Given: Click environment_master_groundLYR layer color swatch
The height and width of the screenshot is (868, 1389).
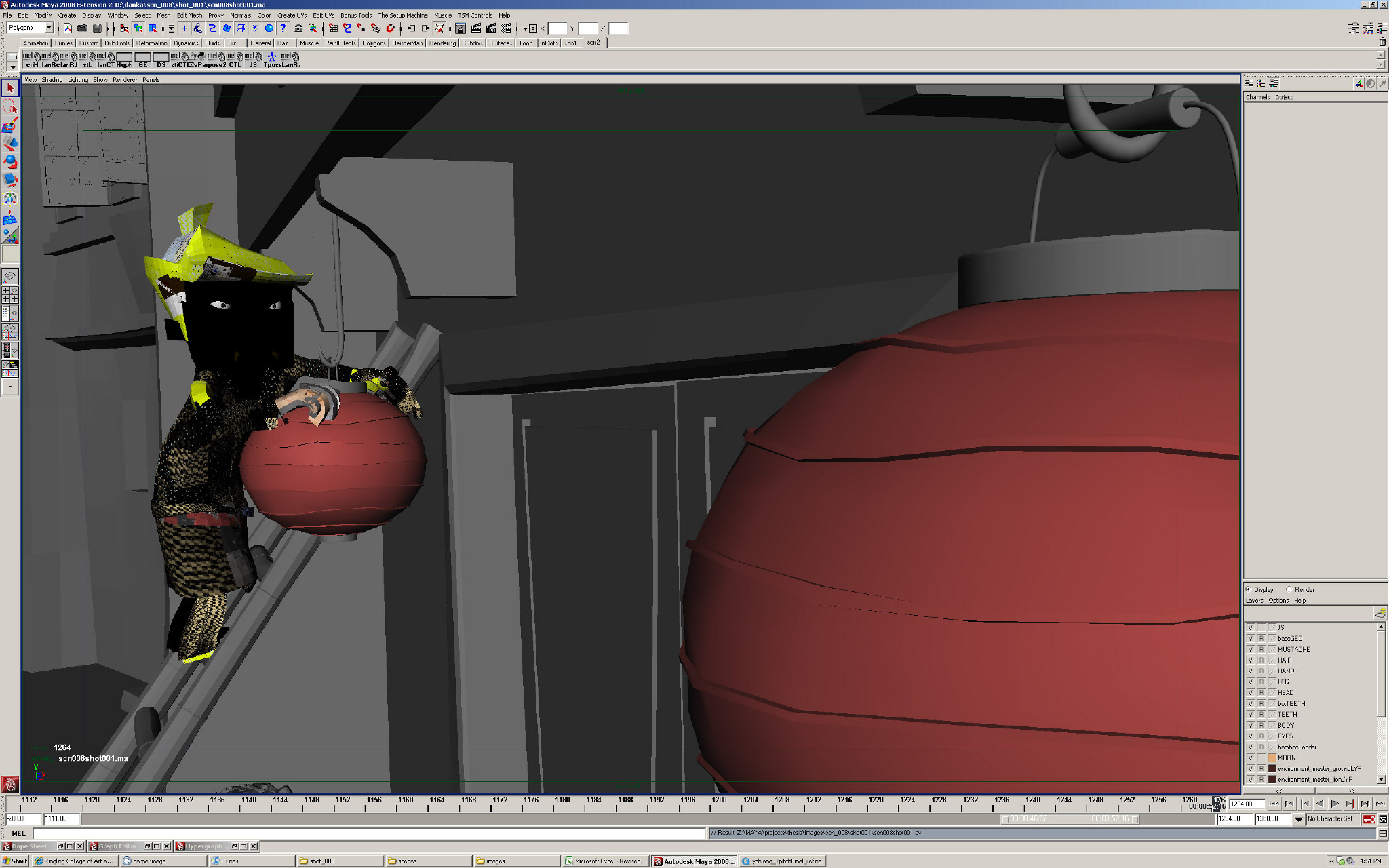Looking at the screenshot, I should [x=1272, y=768].
